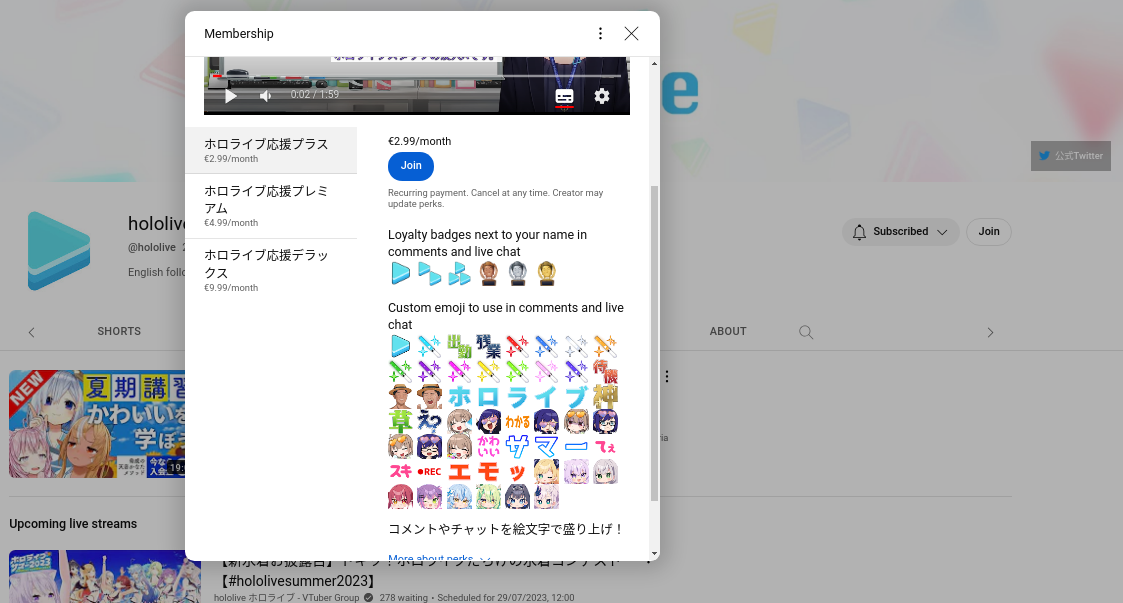Image resolution: width=1123 pixels, height=603 pixels.
Task: Show previous channel tabs with left chevron
Action: click(x=32, y=332)
